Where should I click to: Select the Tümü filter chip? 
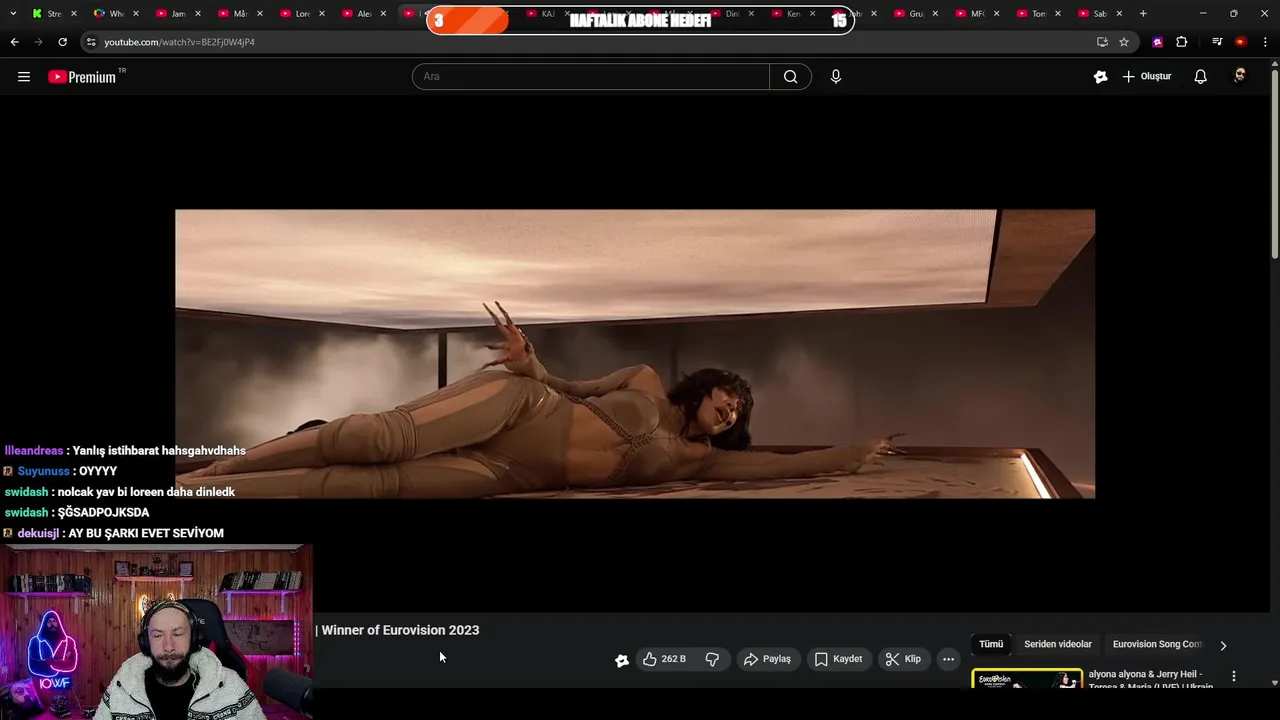pyautogui.click(x=991, y=644)
